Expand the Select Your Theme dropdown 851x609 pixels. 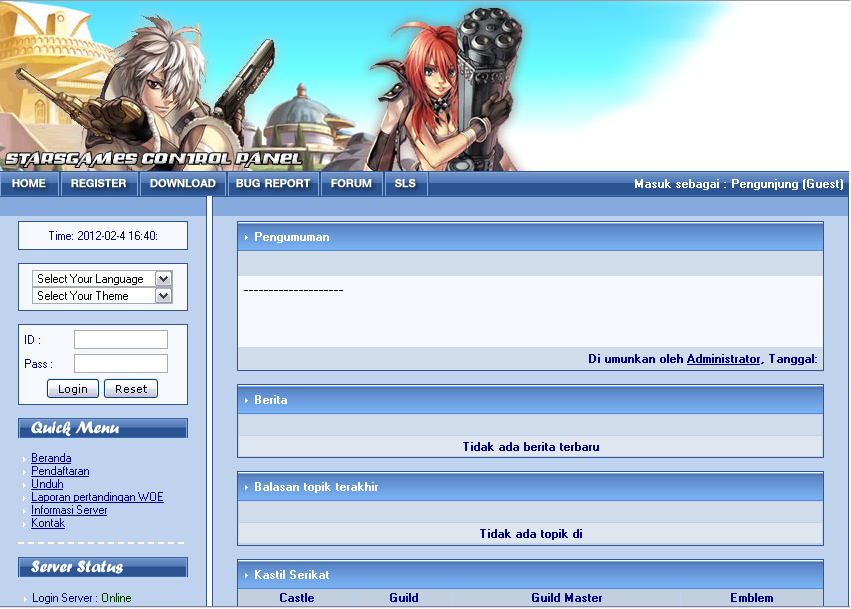102,296
